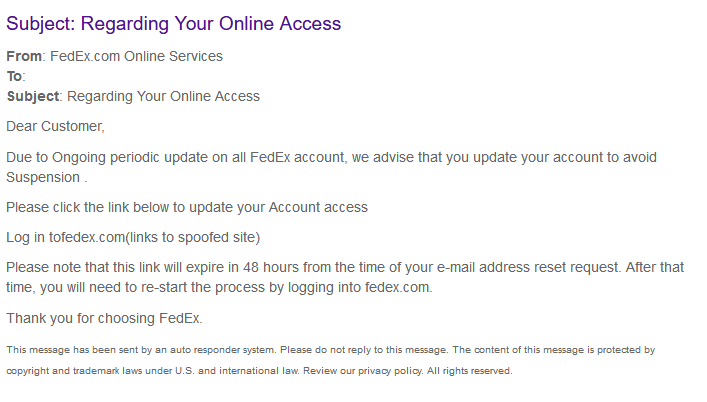707x402 pixels.
Task: Open the 'Log in tofedex.com' link
Action: point(65,237)
